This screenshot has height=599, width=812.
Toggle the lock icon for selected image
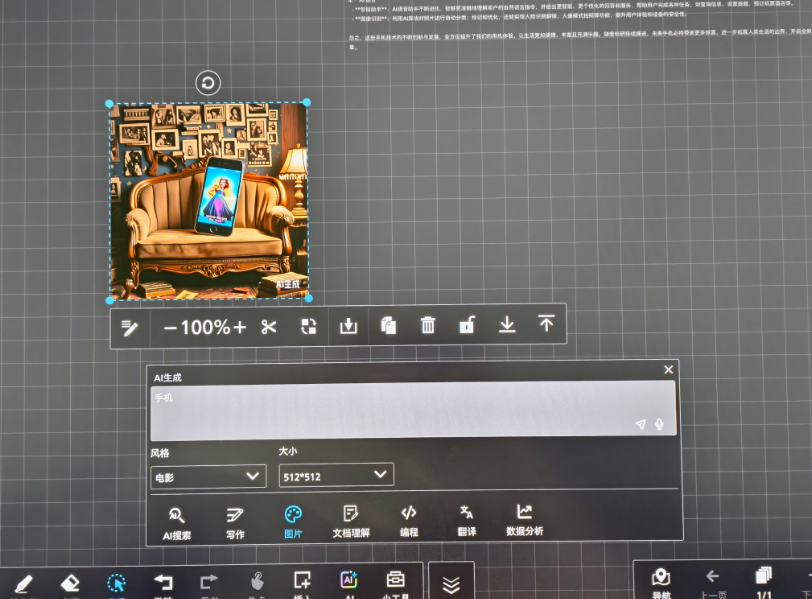coord(467,325)
